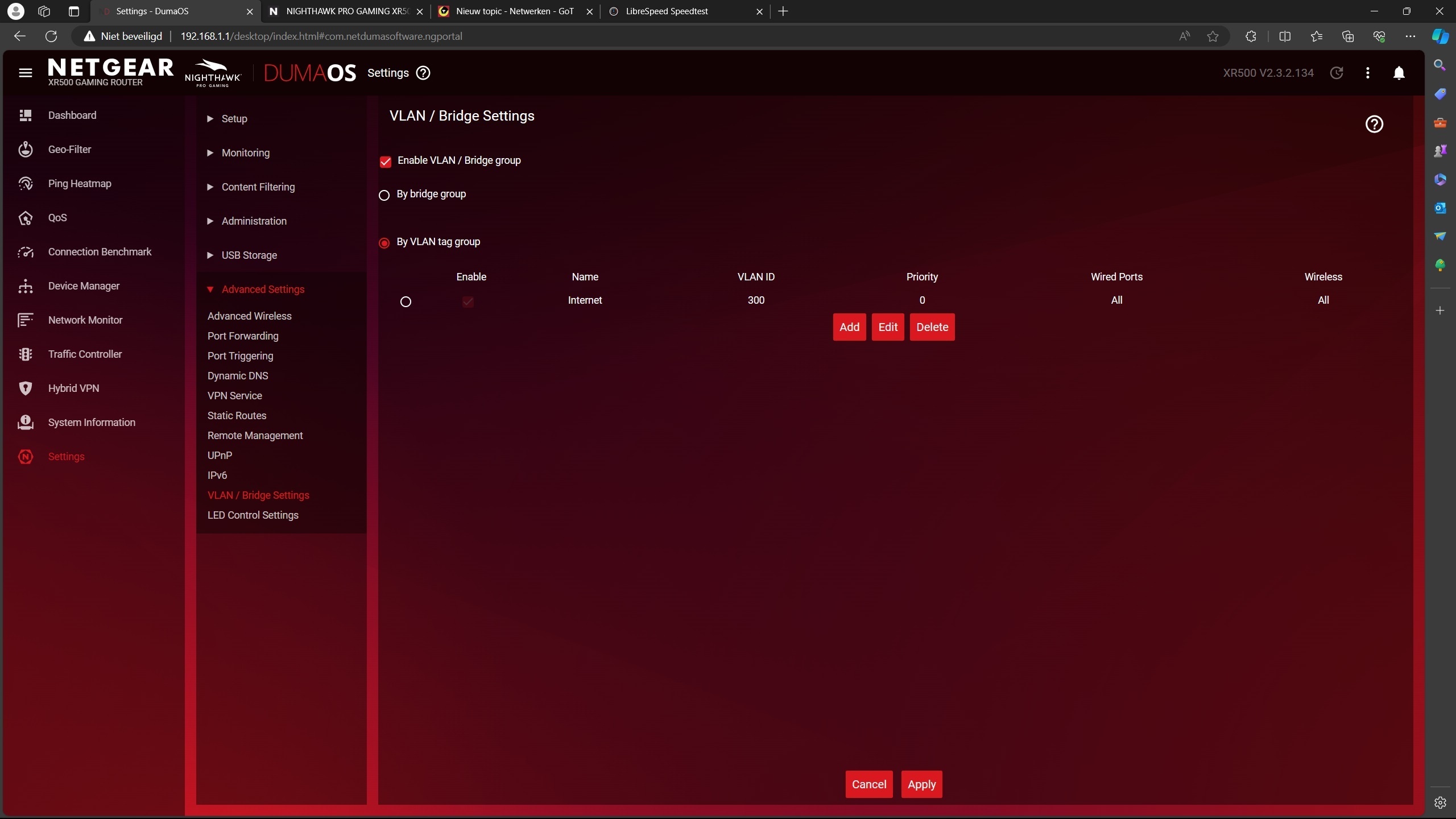Open Ping Heatmap
The height and width of the screenshot is (819, 1456).
(x=79, y=183)
